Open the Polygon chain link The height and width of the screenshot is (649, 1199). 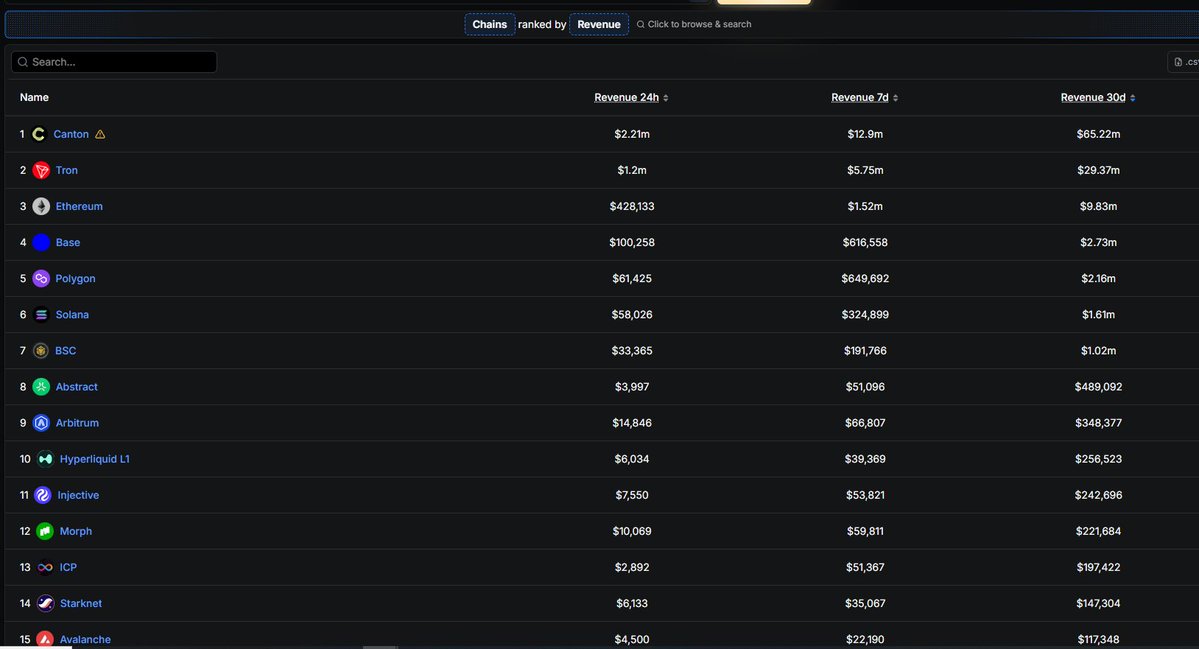[75, 278]
